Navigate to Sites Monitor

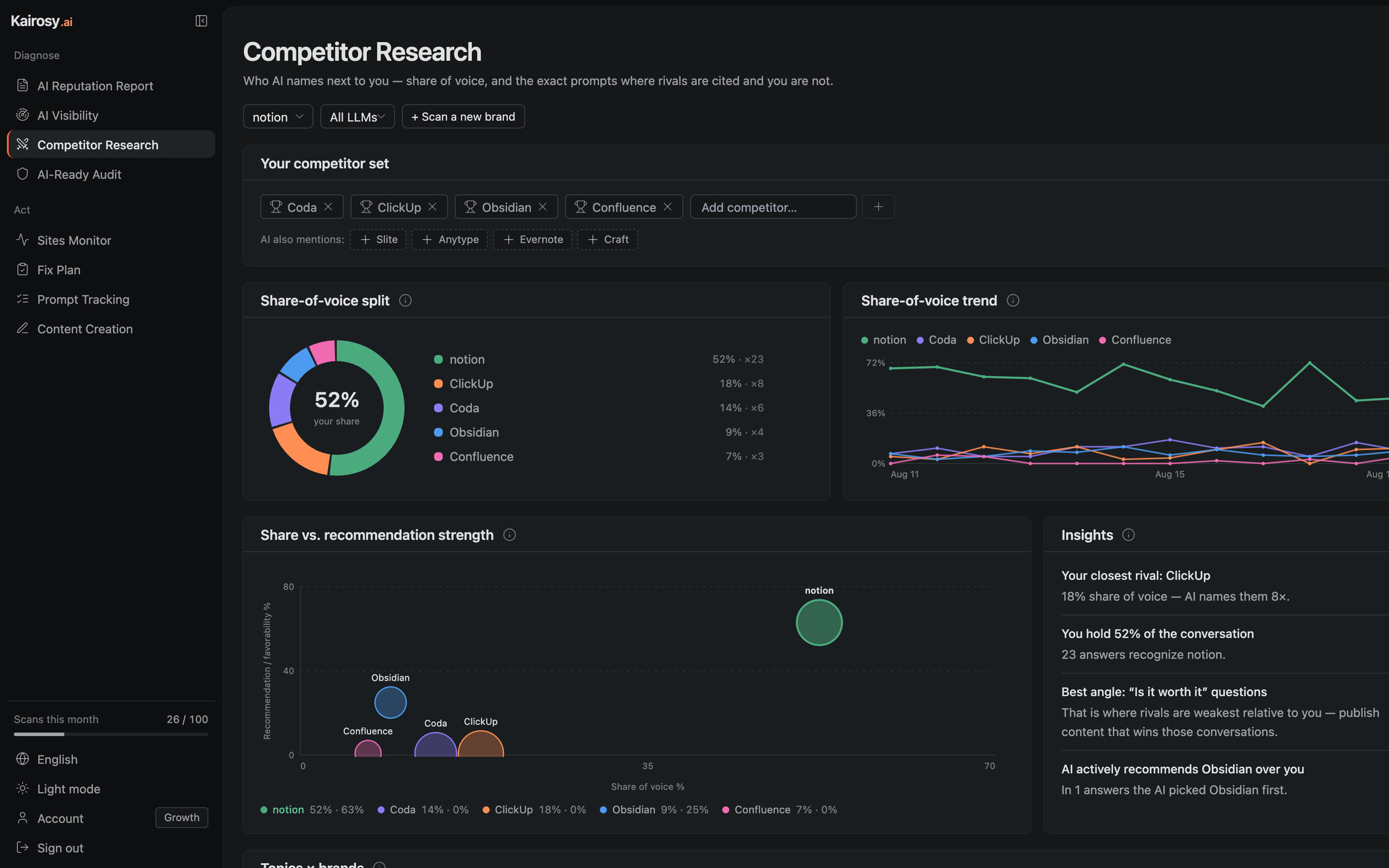[x=111, y=240]
